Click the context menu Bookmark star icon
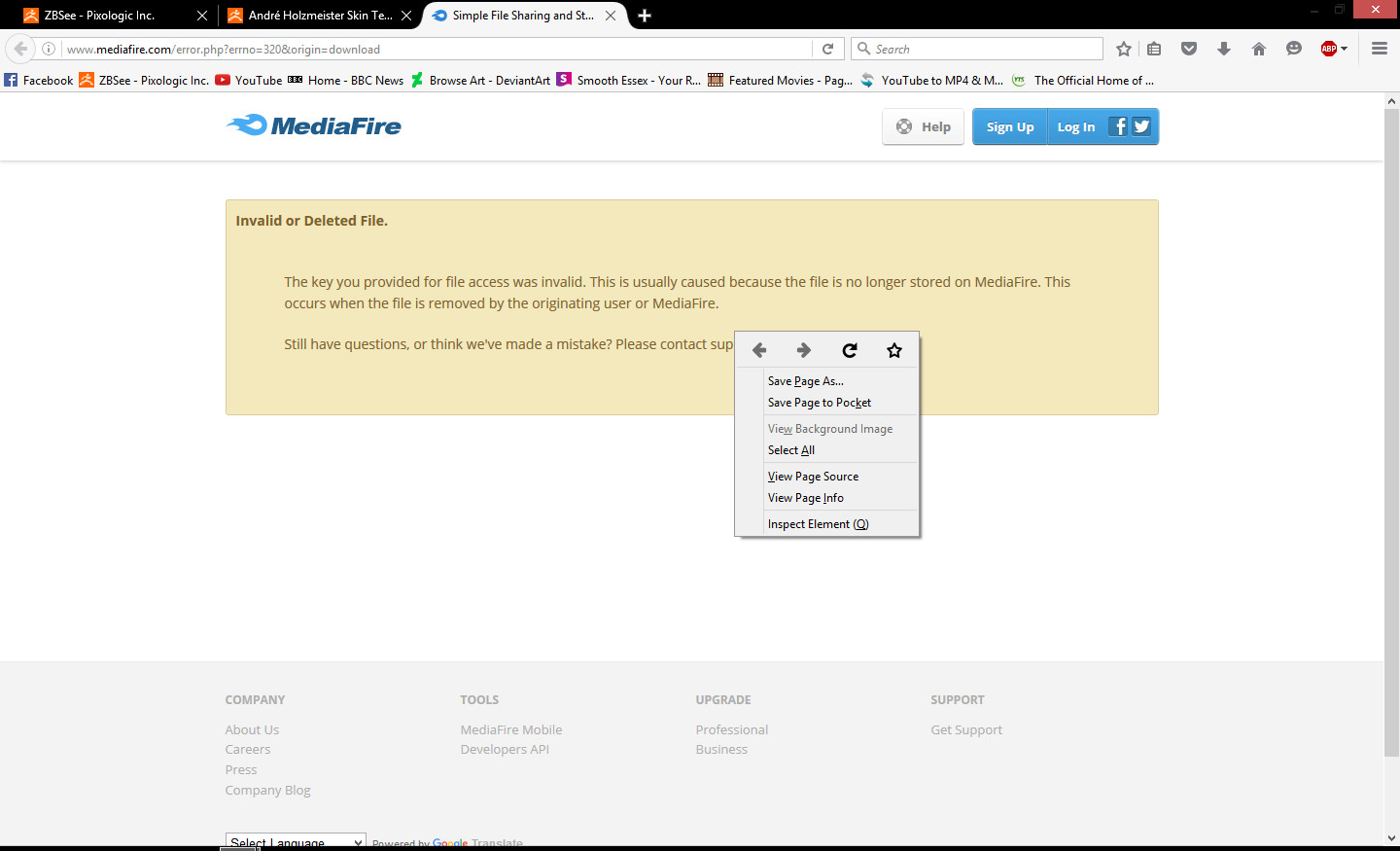This screenshot has width=1400, height=851. coord(894,350)
